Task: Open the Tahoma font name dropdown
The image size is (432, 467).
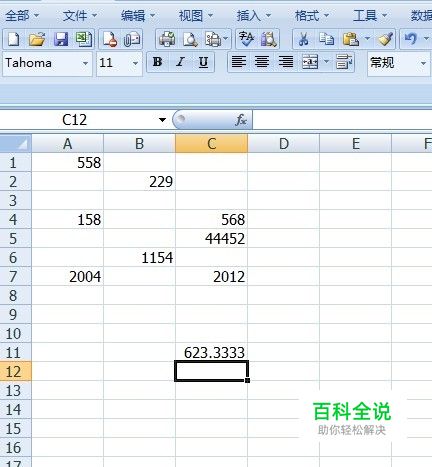Action: (85, 63)
